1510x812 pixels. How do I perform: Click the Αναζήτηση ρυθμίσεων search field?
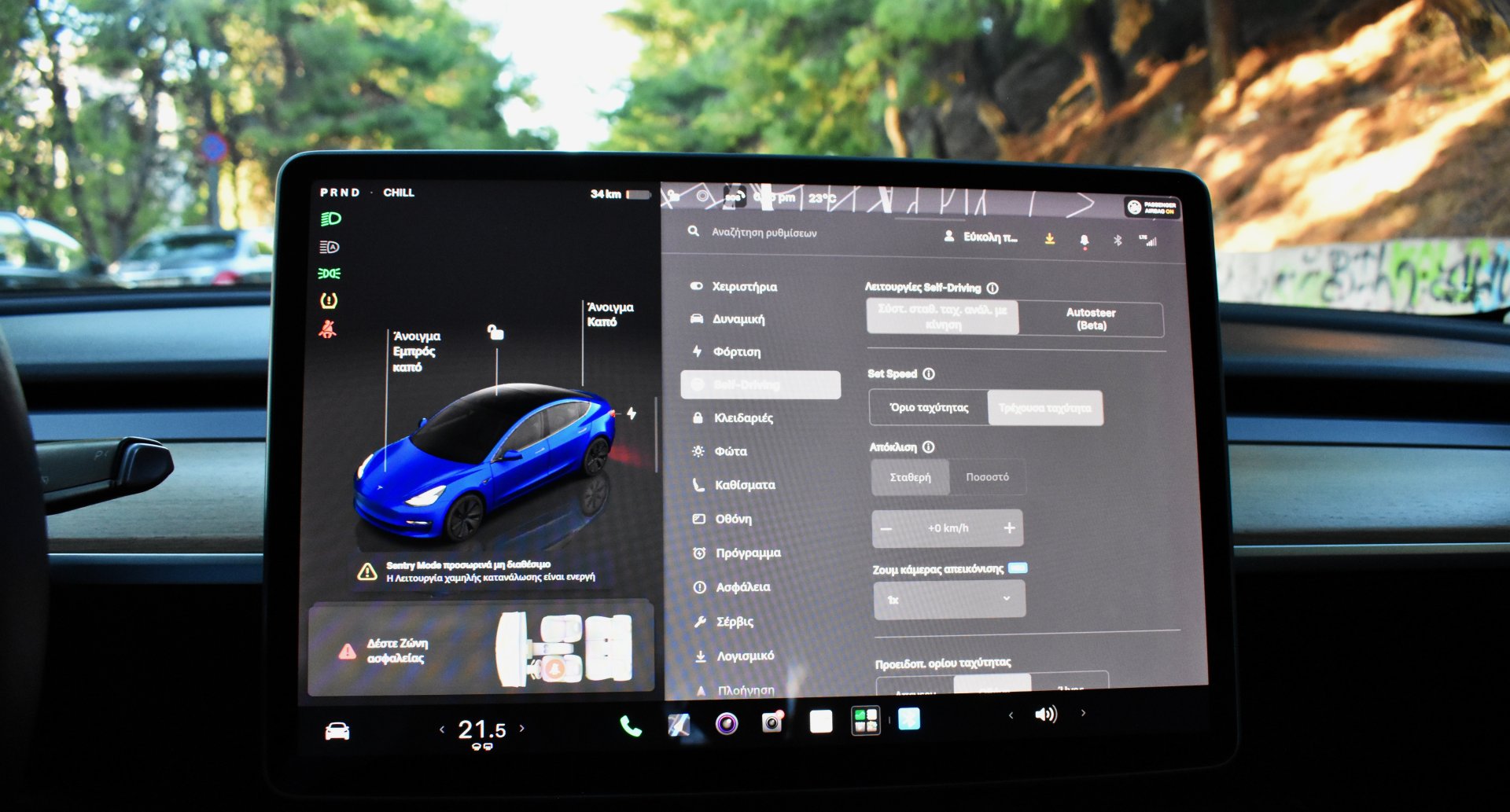click(x=764, y=233)
